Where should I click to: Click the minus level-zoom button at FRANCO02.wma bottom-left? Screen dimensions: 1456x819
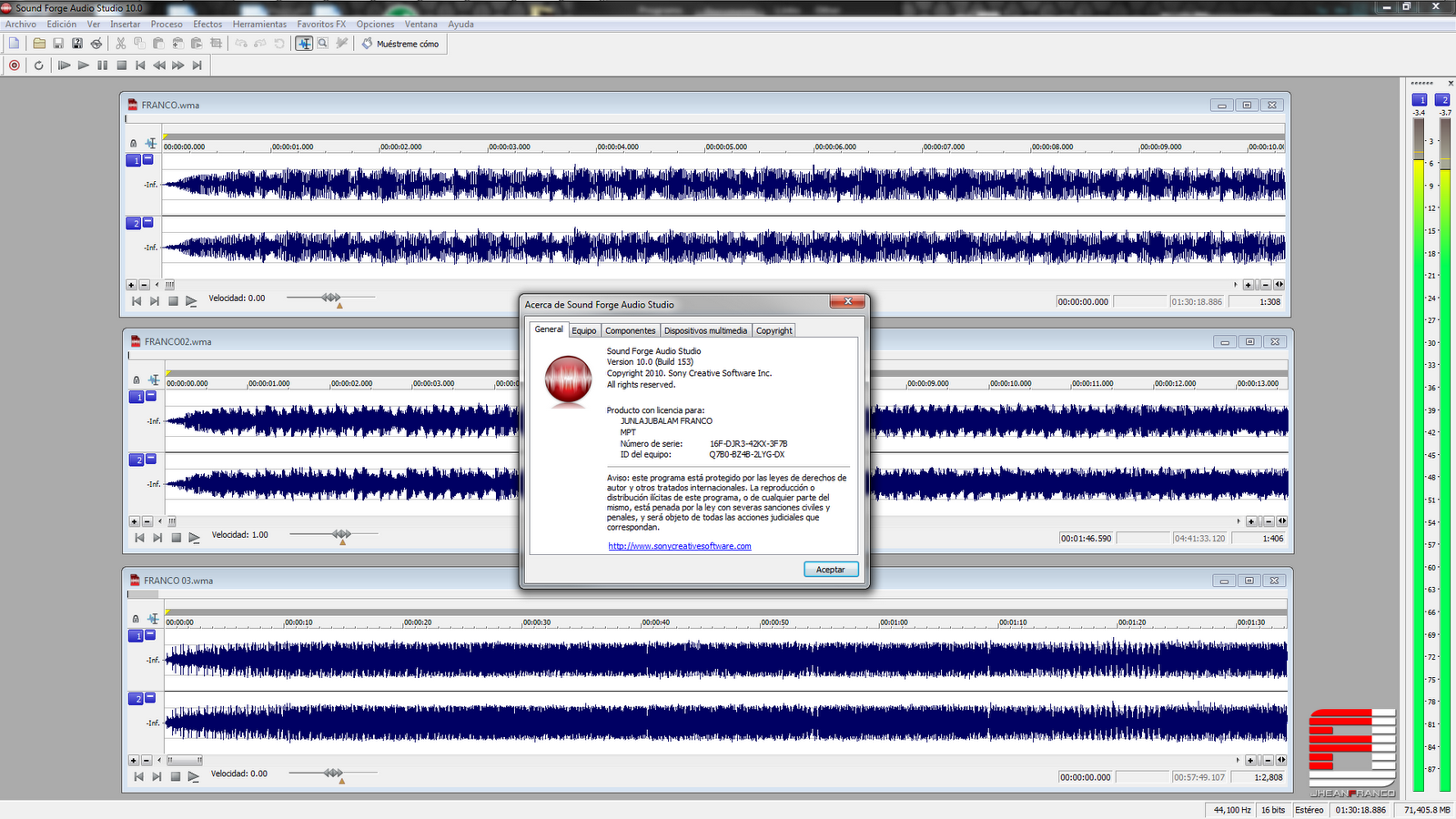tap(147, 521)
